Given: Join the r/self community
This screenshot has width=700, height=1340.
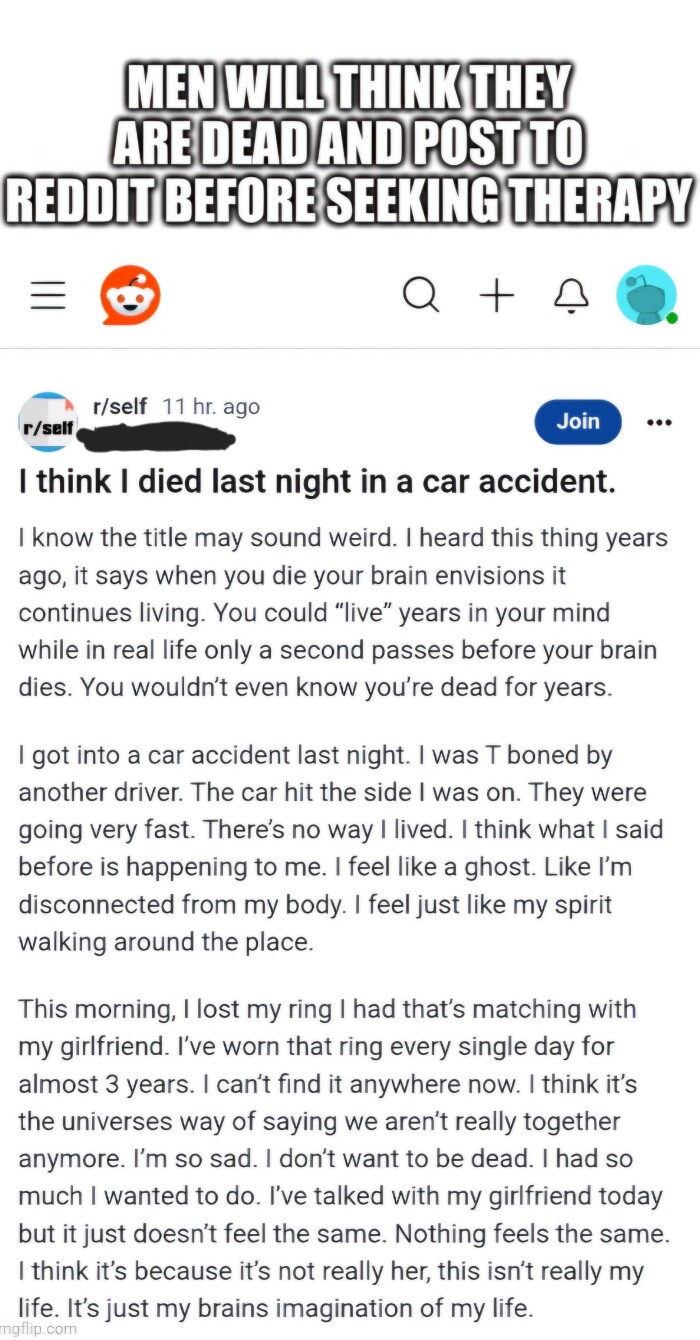Looking at the screenshot, I should click(x=578, y=422).
